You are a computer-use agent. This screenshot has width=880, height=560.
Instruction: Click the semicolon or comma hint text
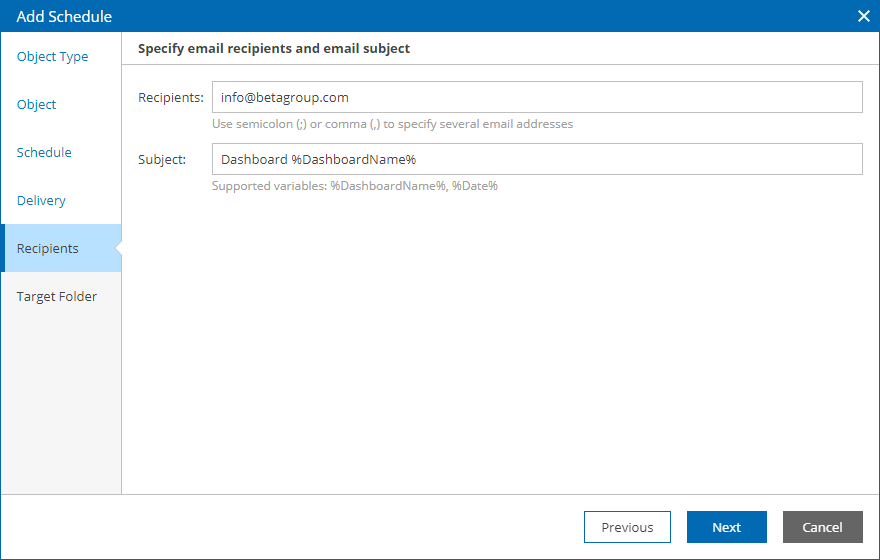(392, 124)
